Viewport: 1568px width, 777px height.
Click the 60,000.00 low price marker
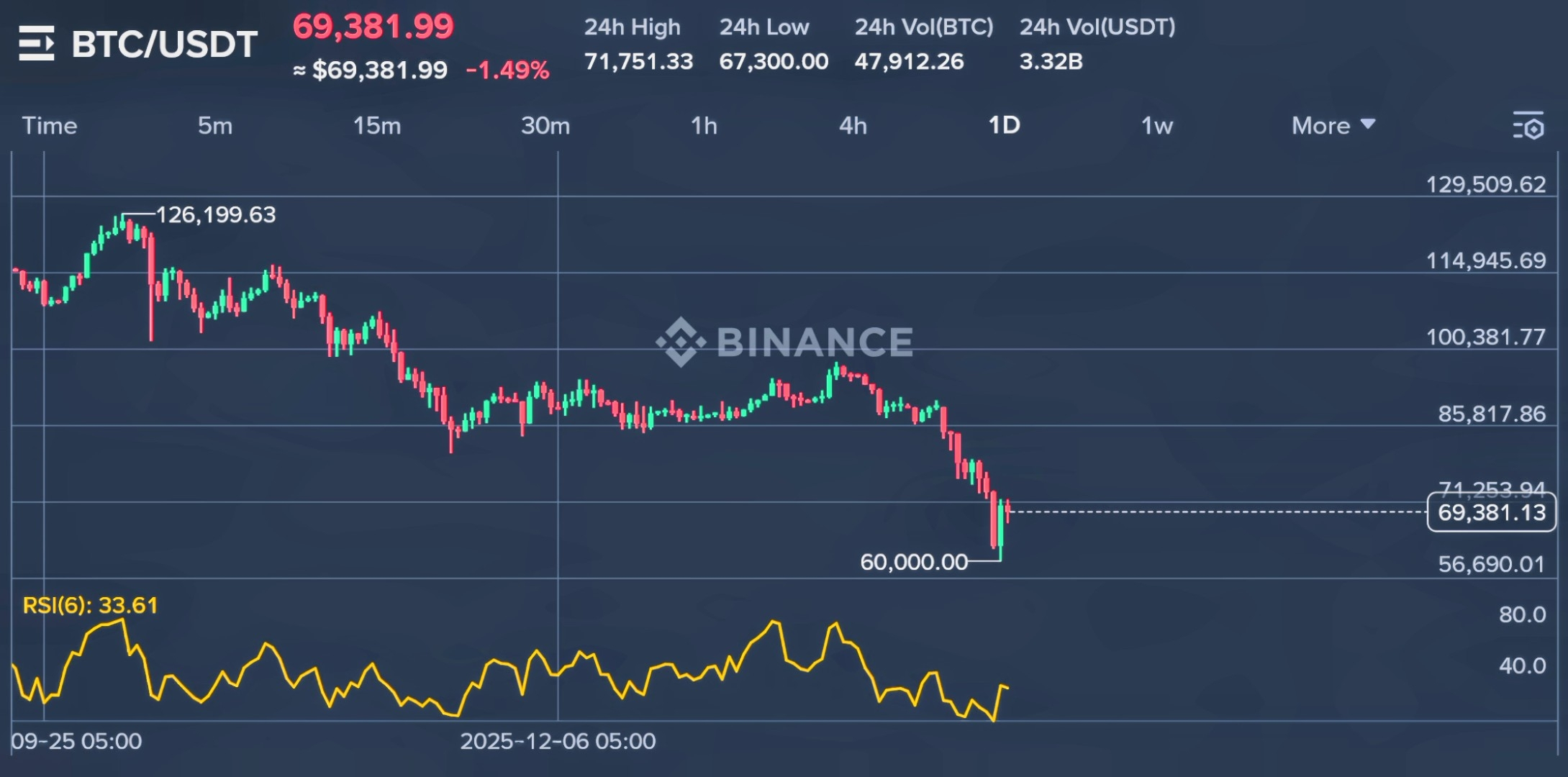pos(914,562)
